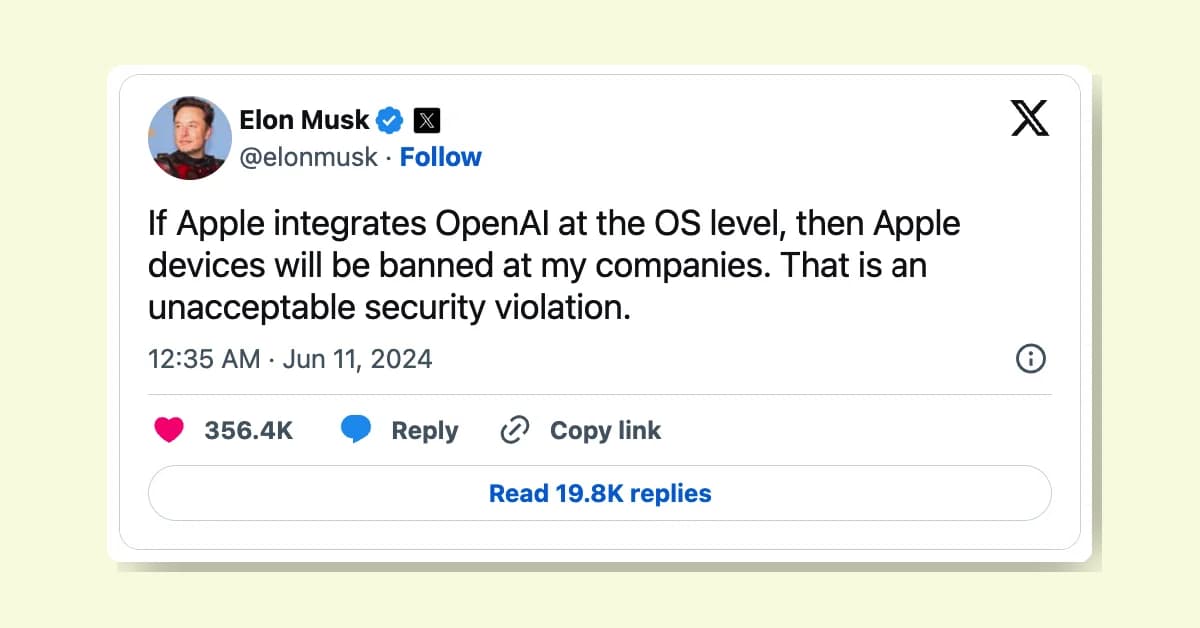
Task: Click the Copy link text label
Action: (605, 429)
